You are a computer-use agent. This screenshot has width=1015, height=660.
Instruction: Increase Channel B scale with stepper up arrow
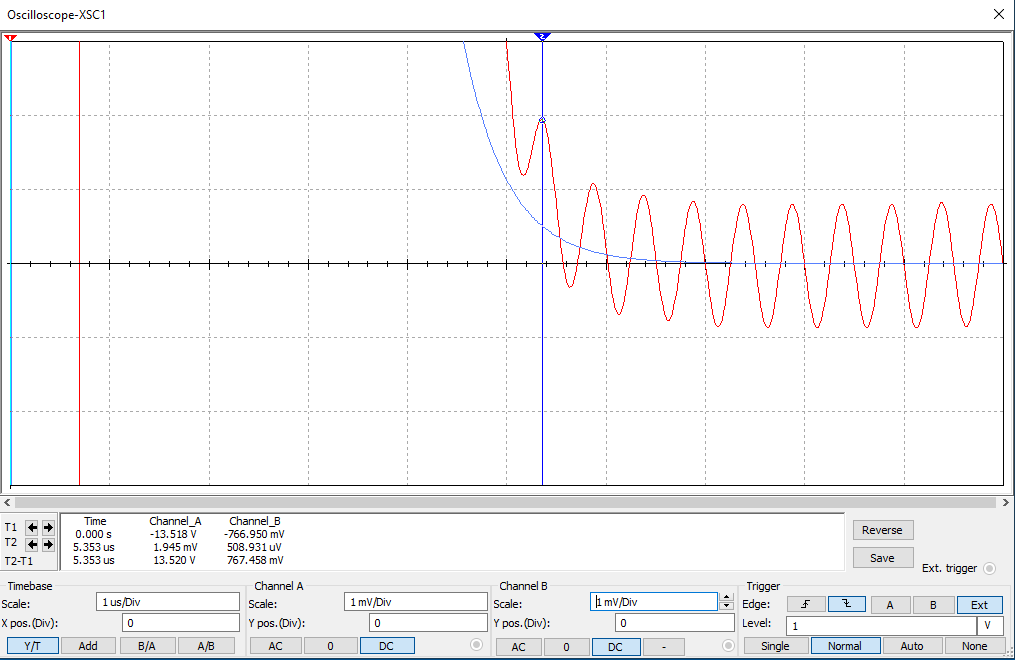pyautogui.click(x=726, y=598)
